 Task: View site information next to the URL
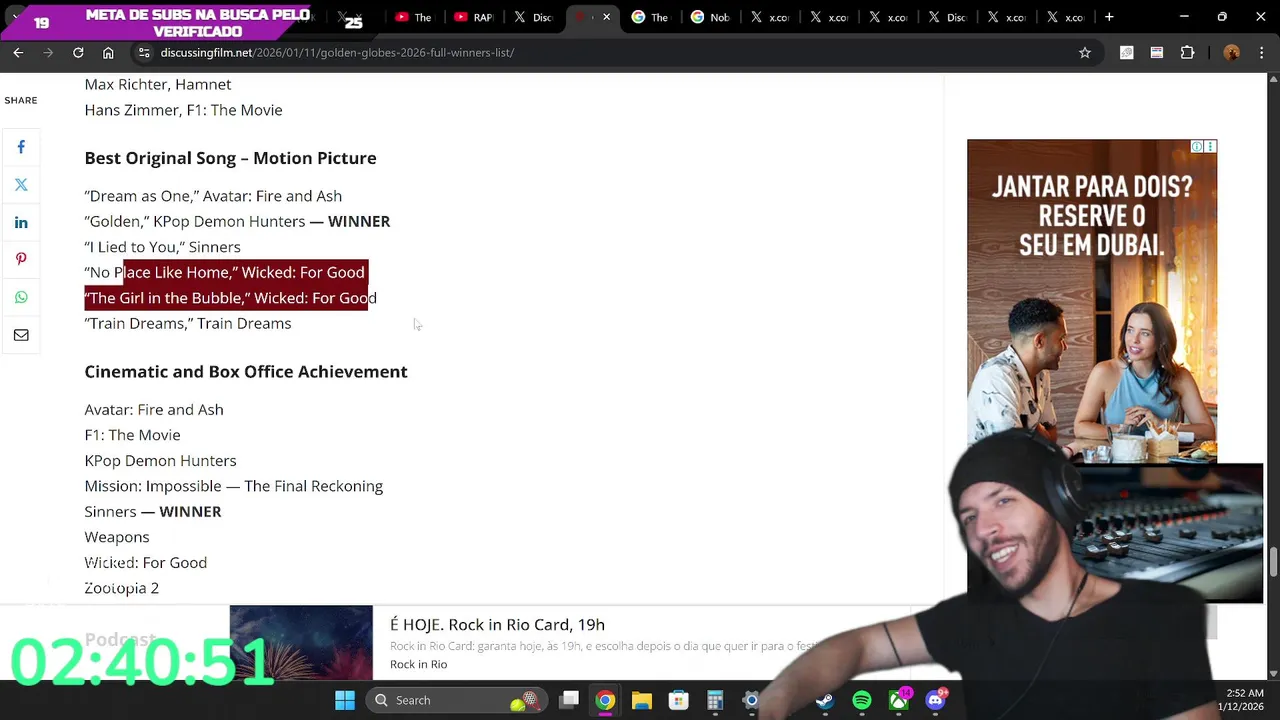pyautogui.click(x=144, y=52)
